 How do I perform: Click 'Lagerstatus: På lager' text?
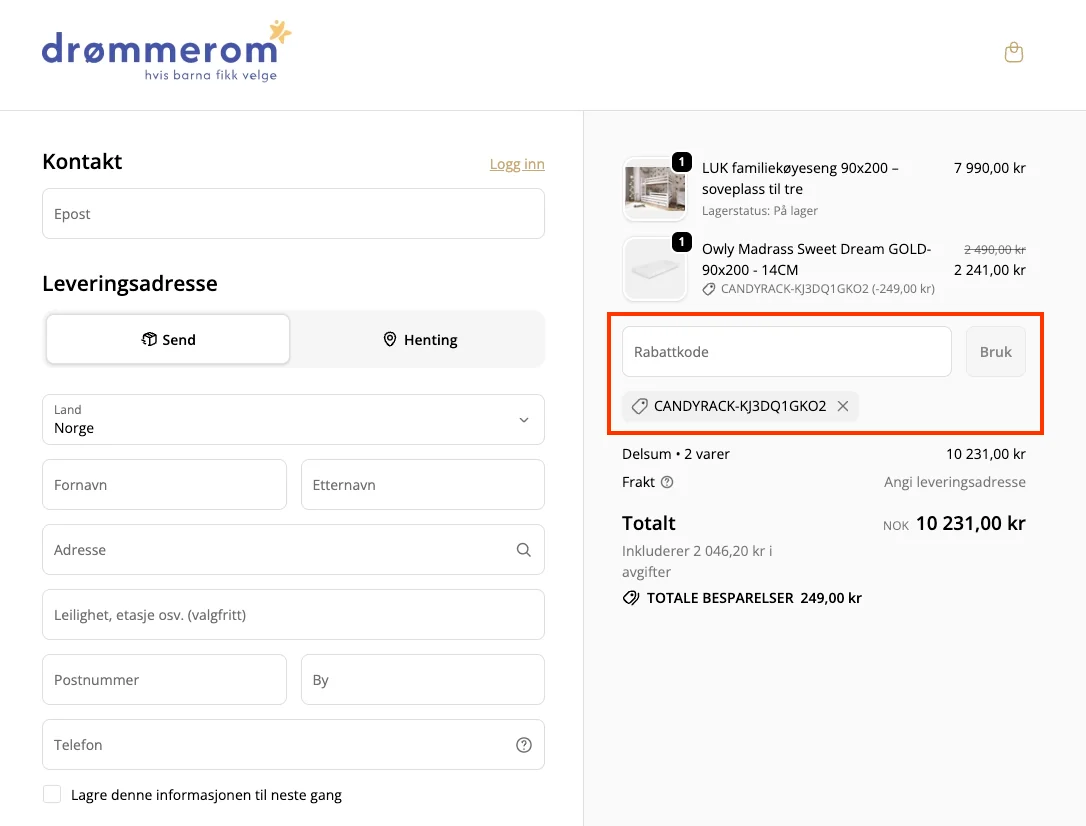click(760, 210)
